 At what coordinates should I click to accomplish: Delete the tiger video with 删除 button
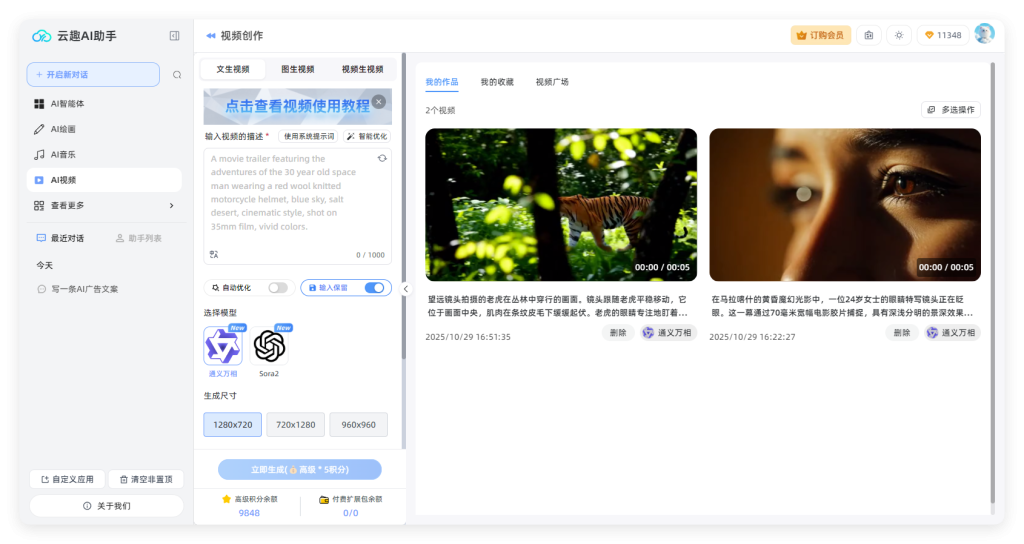pyautogui.click(x=618, y=333)
